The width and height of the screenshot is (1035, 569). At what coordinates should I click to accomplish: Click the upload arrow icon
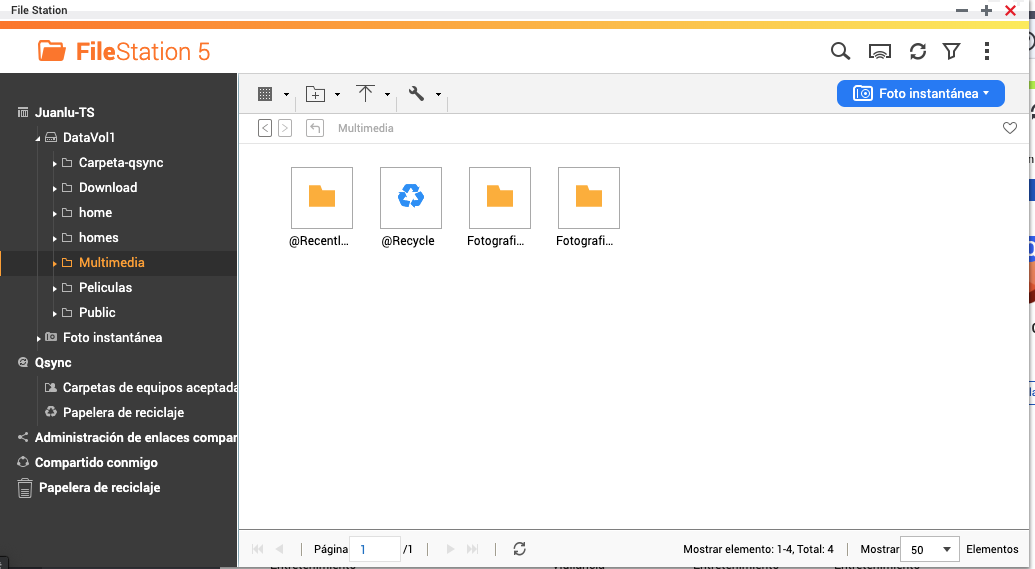pyautogui.click(x=366, y=94)
